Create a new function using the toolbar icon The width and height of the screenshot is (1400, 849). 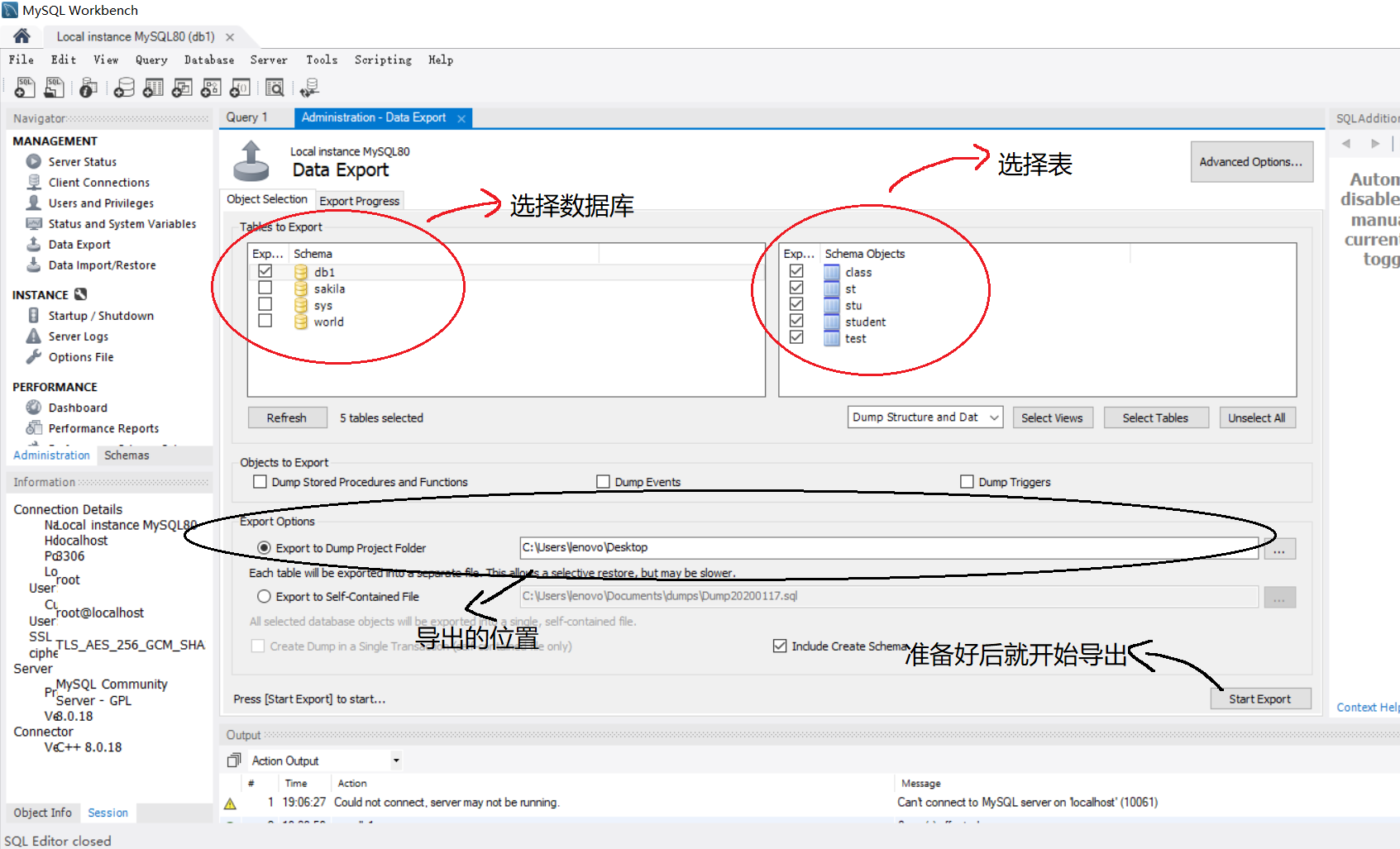pos(240,87)
